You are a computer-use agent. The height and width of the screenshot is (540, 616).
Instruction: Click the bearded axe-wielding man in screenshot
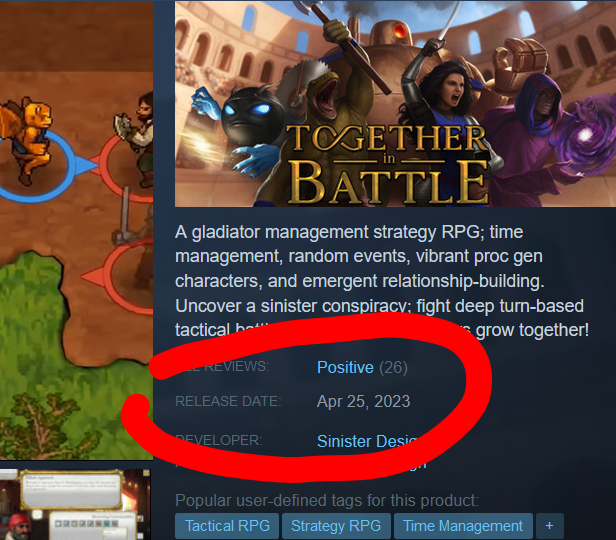point(136,137)
